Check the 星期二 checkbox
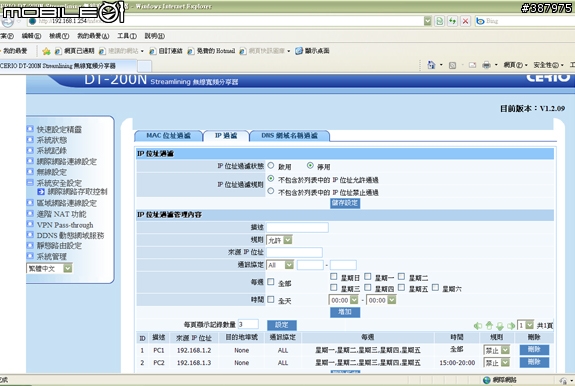Viewport: 575px width, 386px height. [401, 276]
